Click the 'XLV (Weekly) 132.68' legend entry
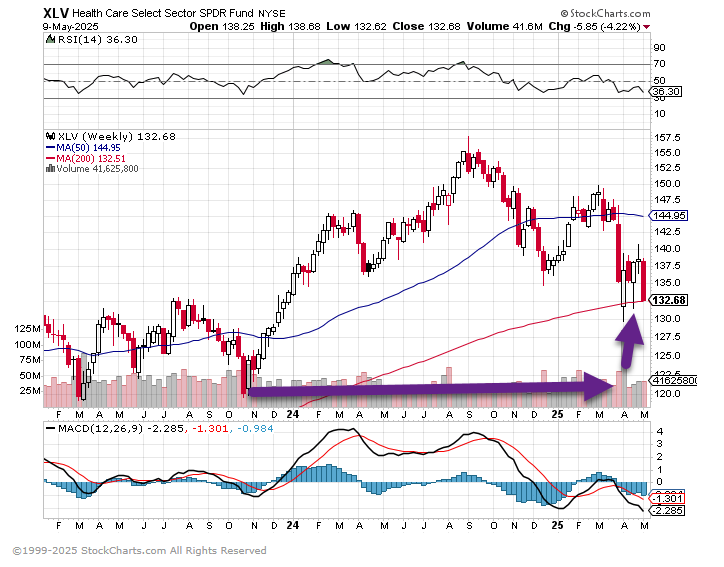This screenshot has height=567, width=724. [x=117, y=137]
